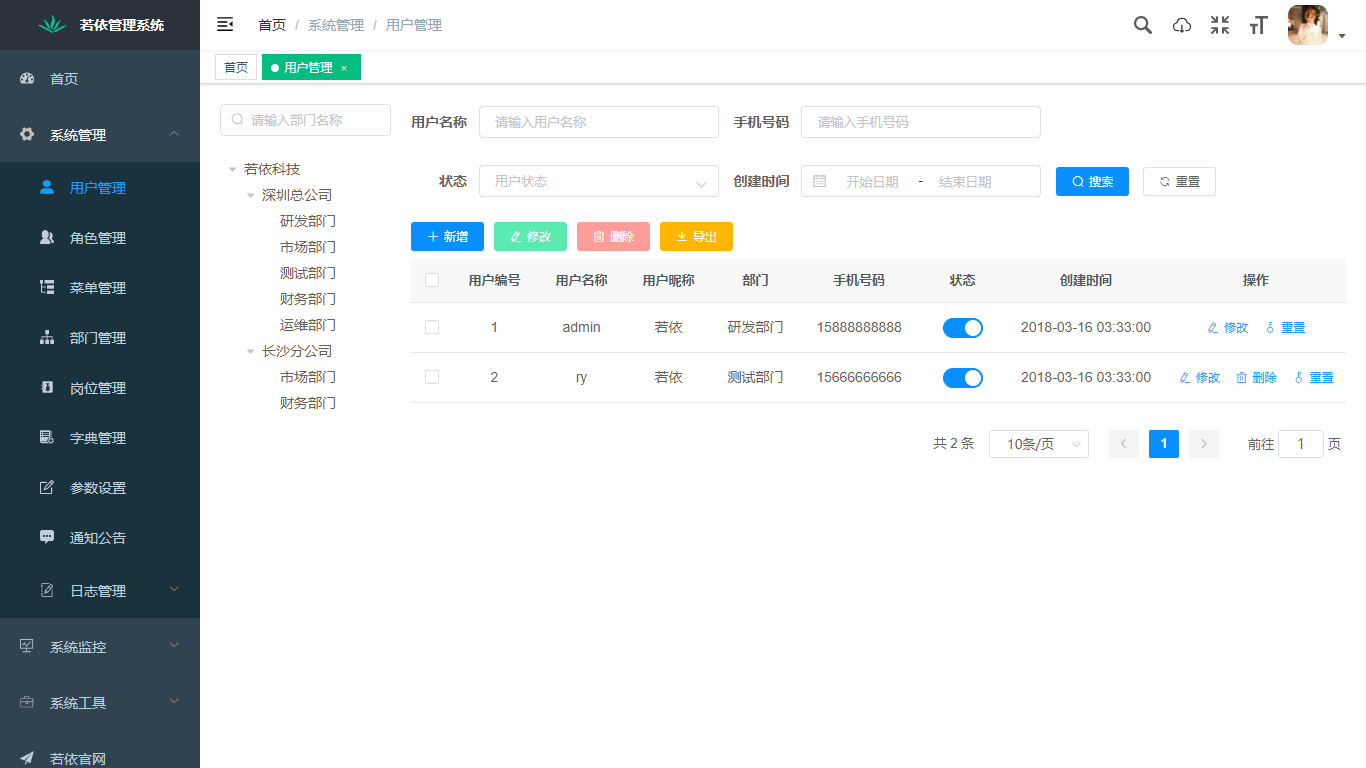Image resolution: width=1366 pixels, height=768 pixels.
Task: Toggle fullscreen with the arrows icon
Action: tap(1220, 25)
